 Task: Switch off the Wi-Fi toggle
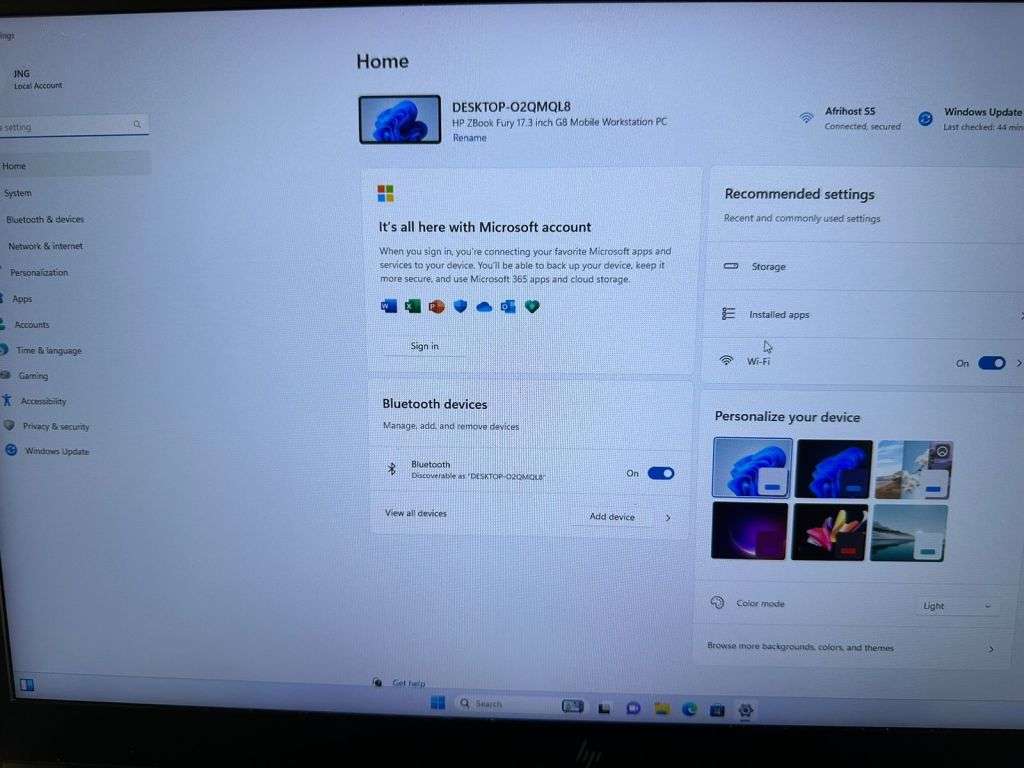click(x=991, y=363)
